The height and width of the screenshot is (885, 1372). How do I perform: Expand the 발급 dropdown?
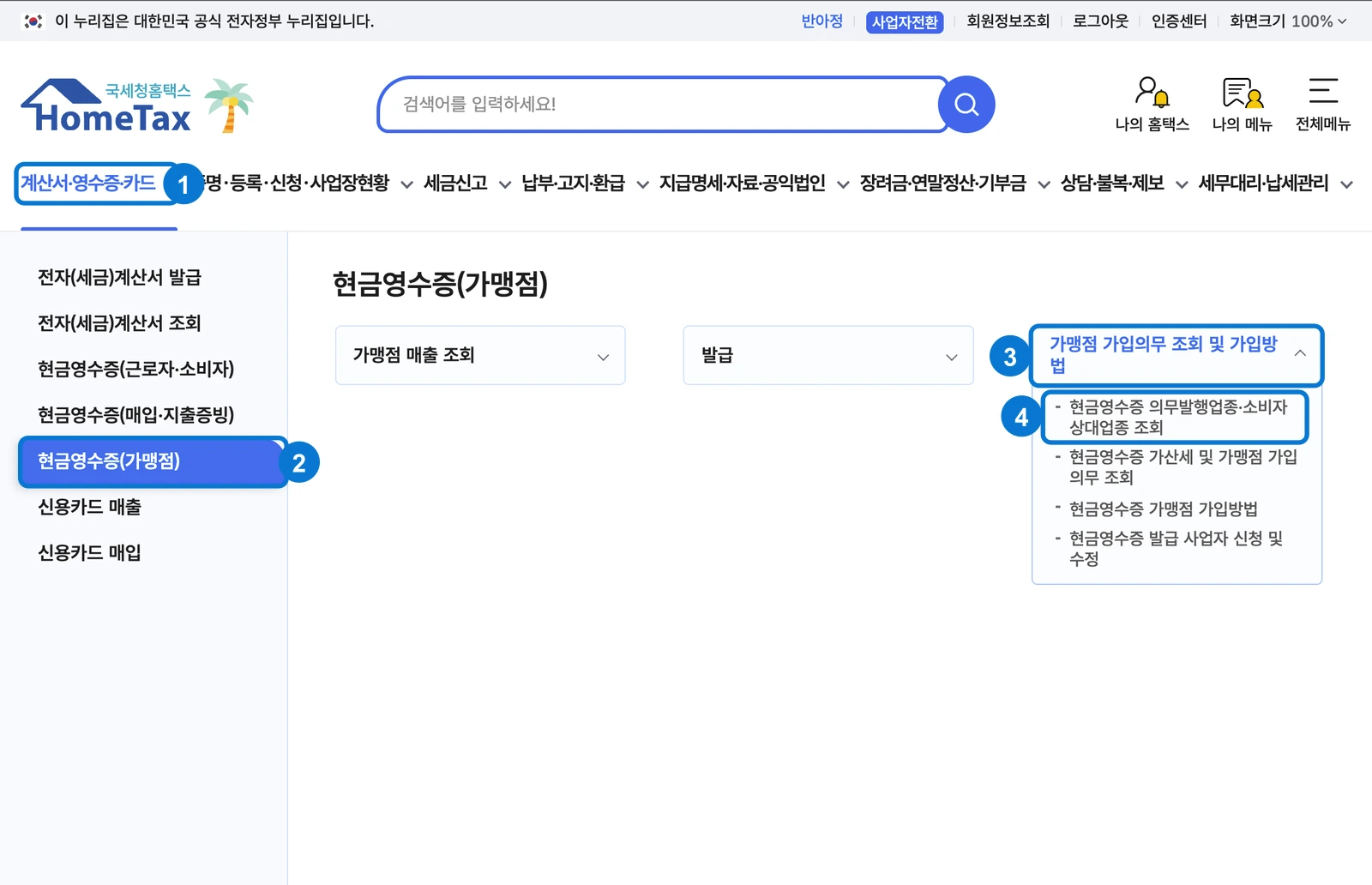(x=828, y=355)
